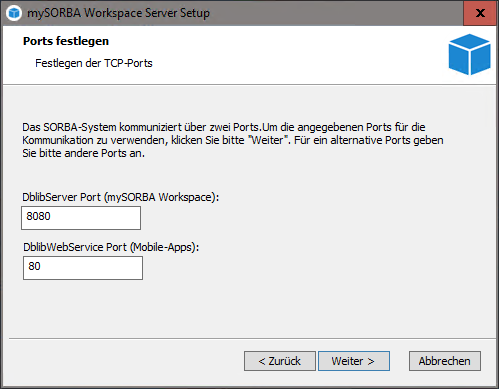Image resolution: width=499 pixels, height=389 pixels.
Task: Click the large blue cube logo
Action: click(469, 54)
